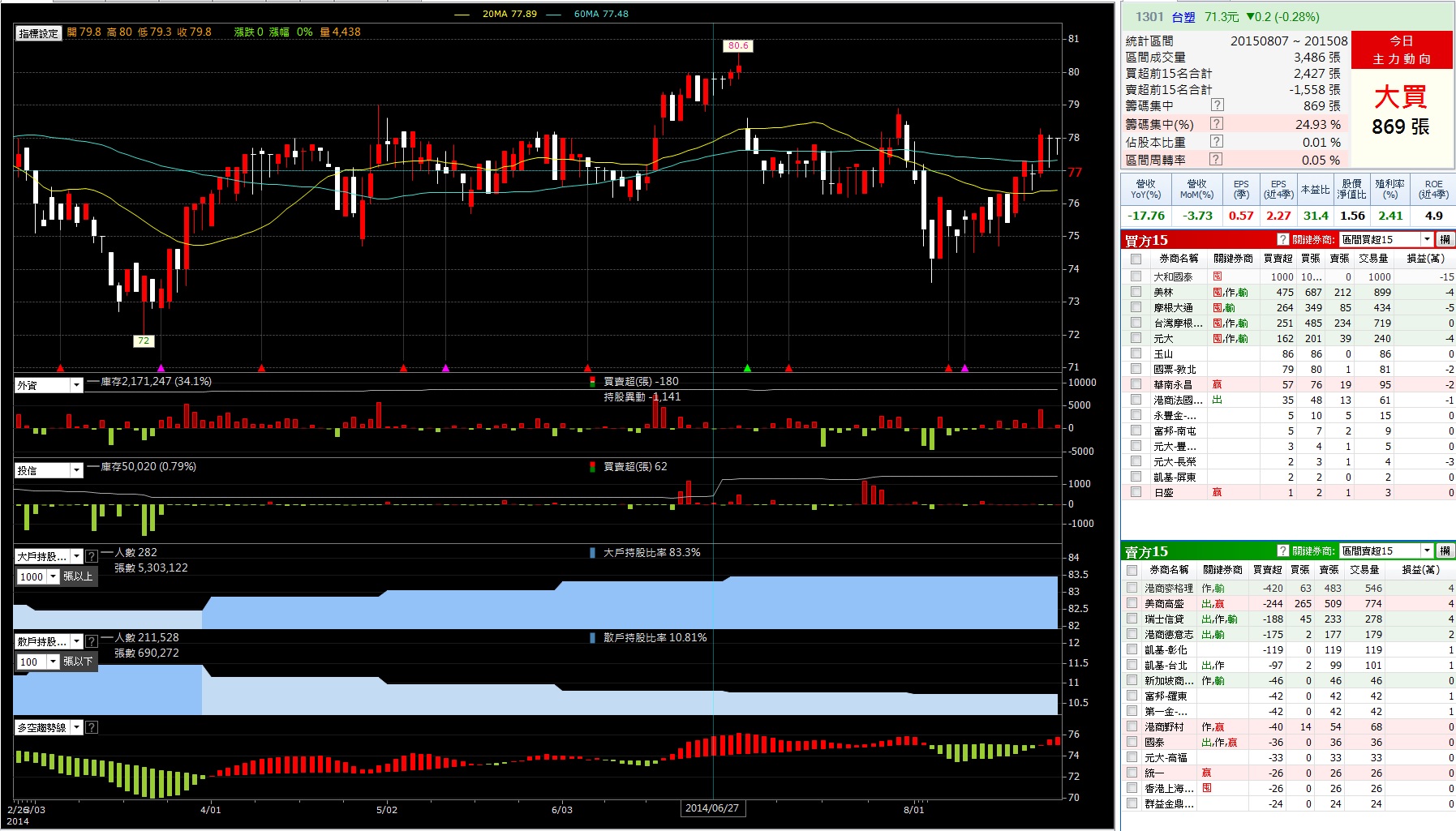
Task: Click 欄 button in 賣方15 header
Action: pos(1445,550)
